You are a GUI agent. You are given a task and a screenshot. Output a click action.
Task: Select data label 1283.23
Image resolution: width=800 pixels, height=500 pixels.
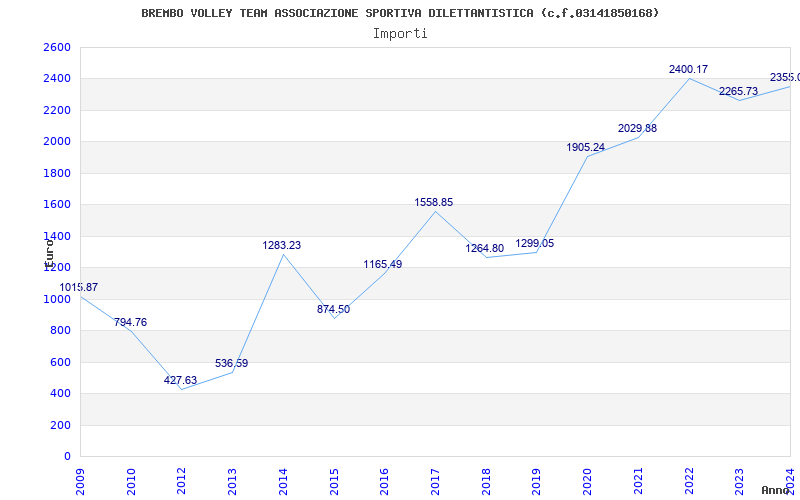click(282, 245)
